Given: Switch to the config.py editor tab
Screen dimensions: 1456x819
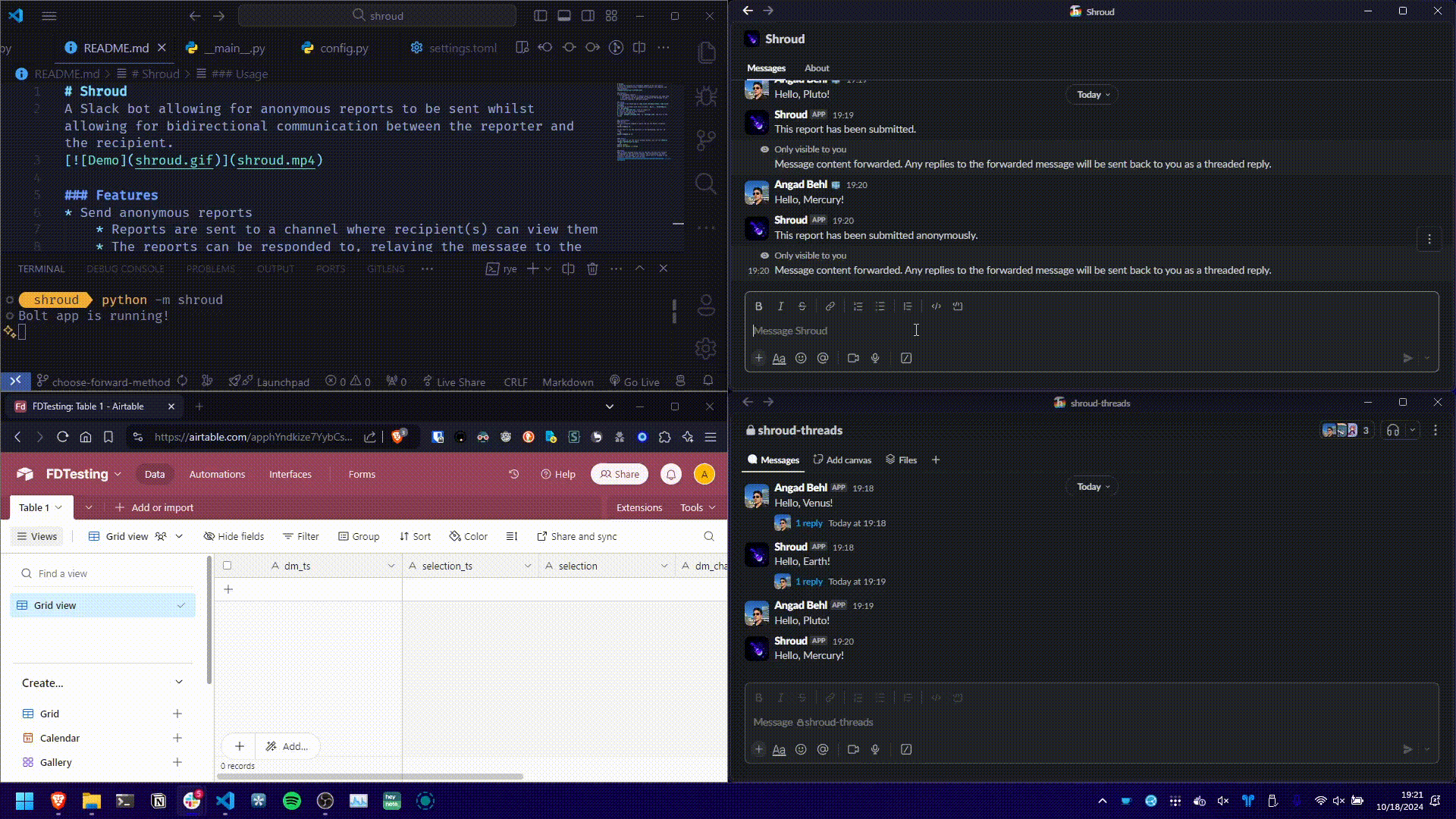Looking at the screenshot, I should [x=344, y=48].
